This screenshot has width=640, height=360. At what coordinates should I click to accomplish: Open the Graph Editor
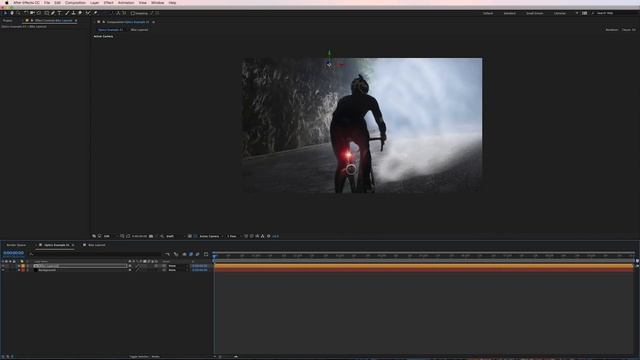206,254
